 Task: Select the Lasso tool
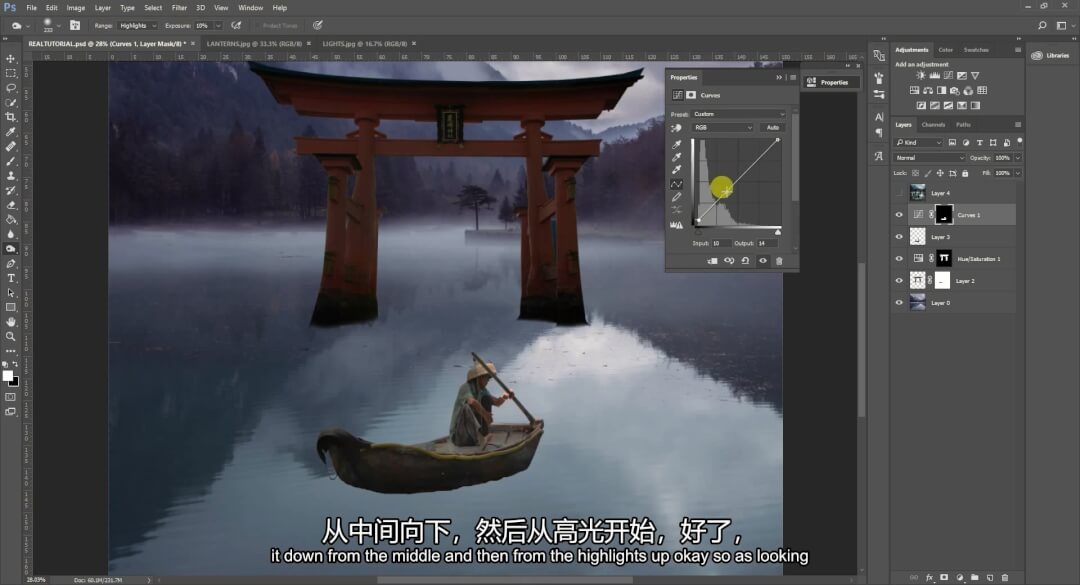[x=10, y=88]
